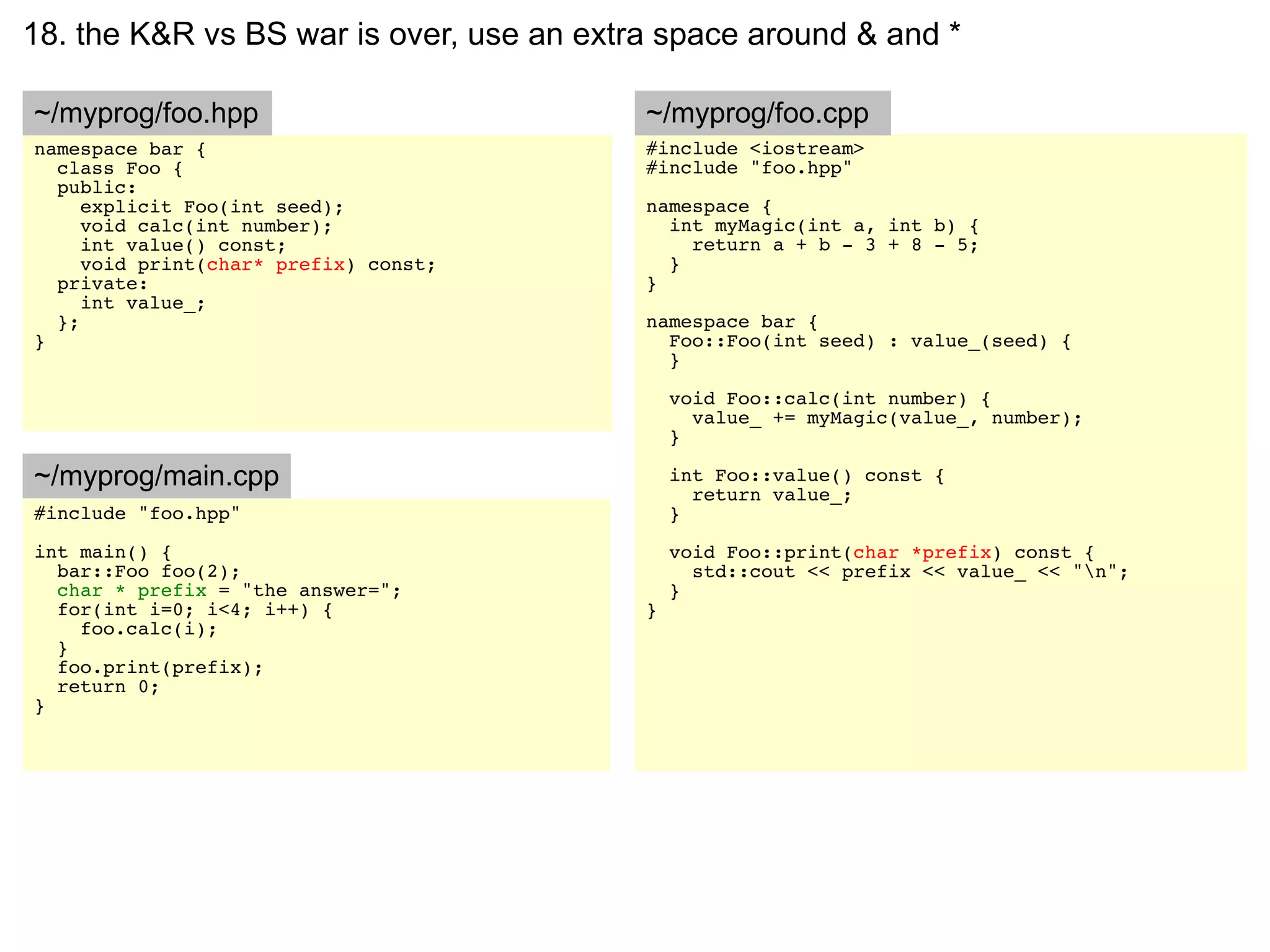The height and width of the screenshot is (952, 1270).
Task: Click 'void Foo::calc(int number) {' line
Action: [x=830, y=399]
